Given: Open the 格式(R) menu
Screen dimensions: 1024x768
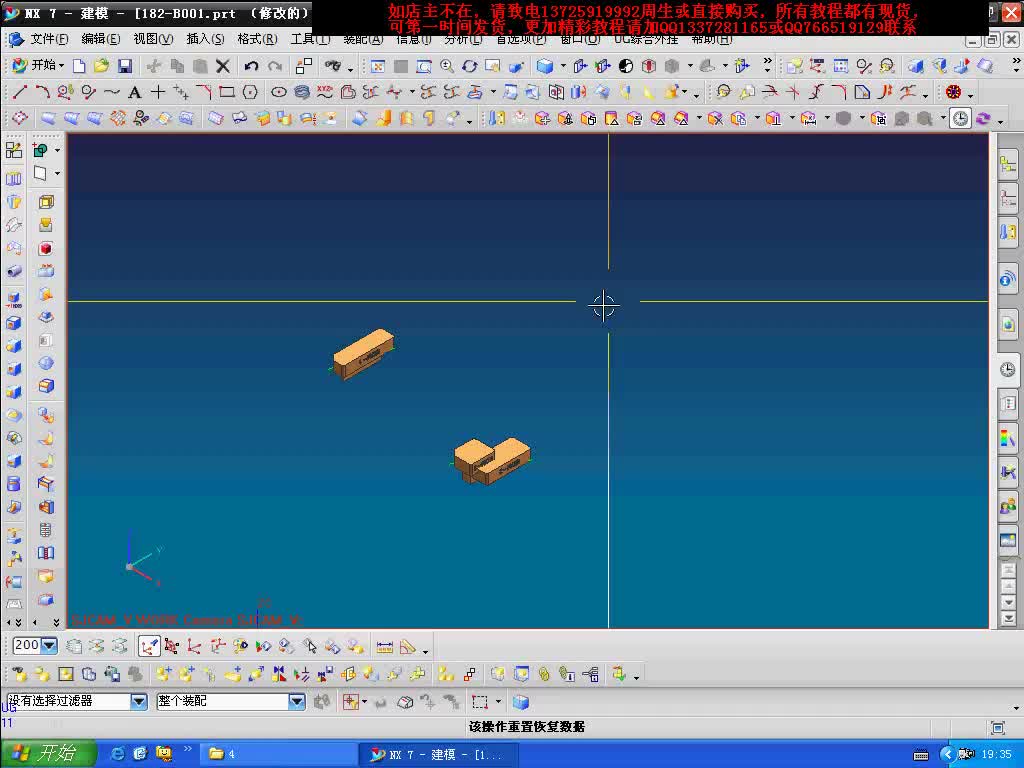Looking at the screenshot, I should click(257, 40).
